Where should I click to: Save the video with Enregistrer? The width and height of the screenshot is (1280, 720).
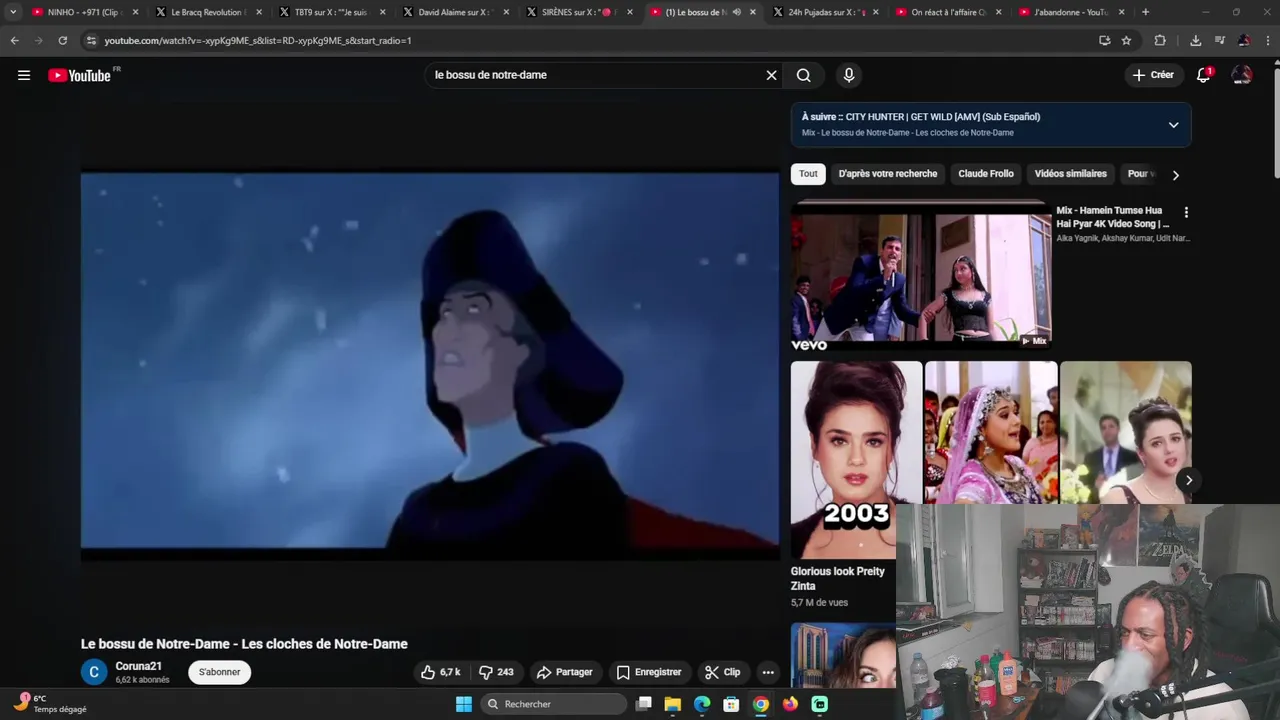tap(649, 672)
